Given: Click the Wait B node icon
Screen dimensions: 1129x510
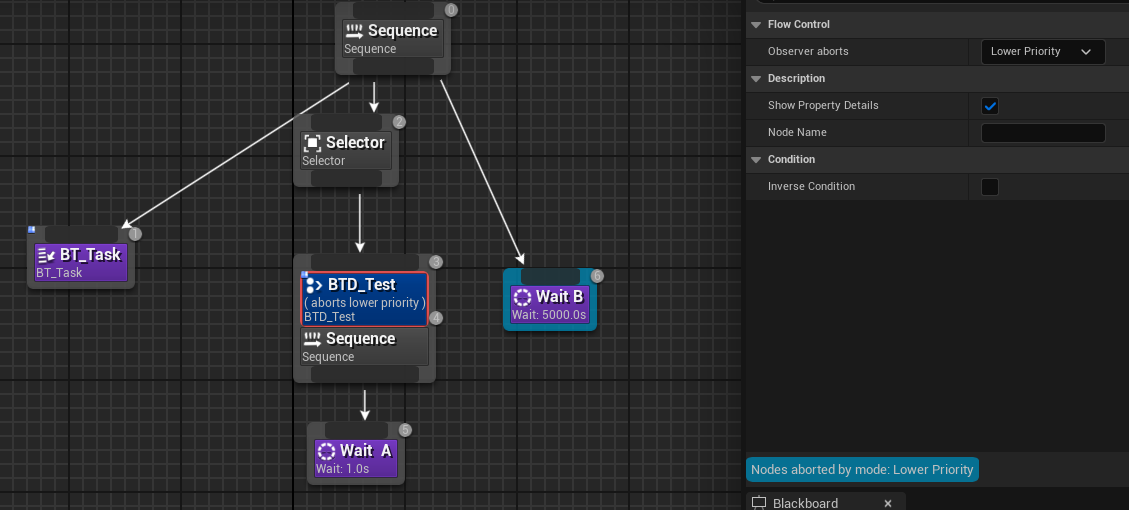Looking at the screenshot, I should click(x=522, y=297).
